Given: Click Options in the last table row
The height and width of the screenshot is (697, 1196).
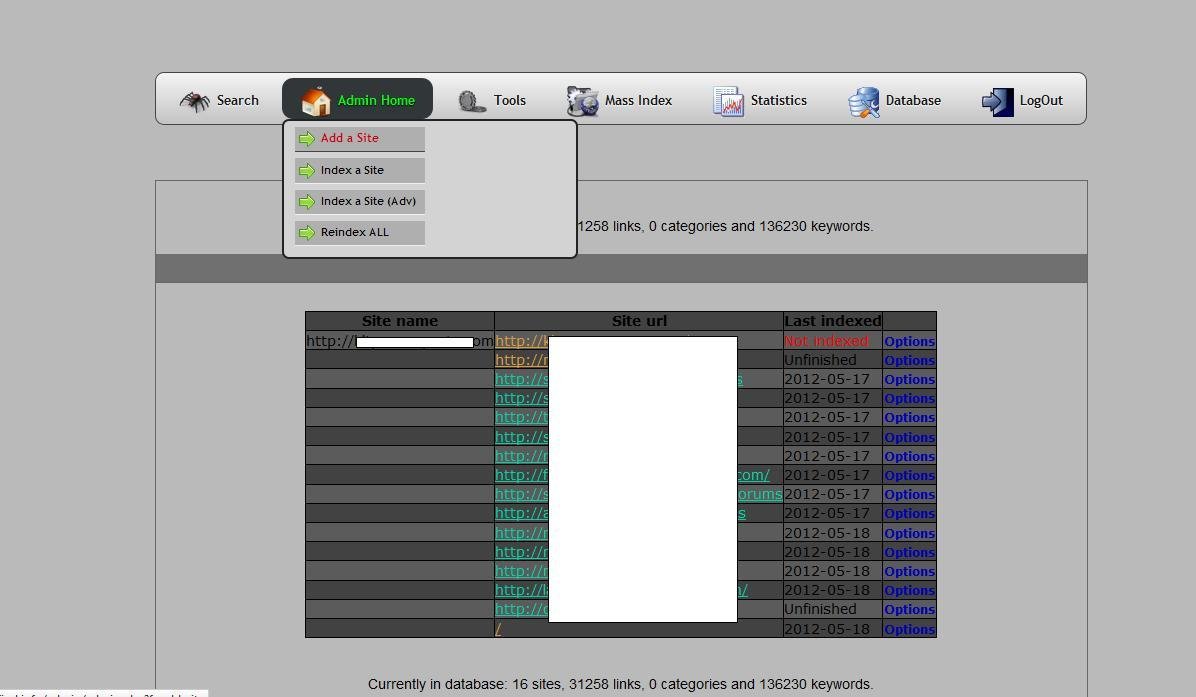Looking at the screenshot, I should point(909,628).
